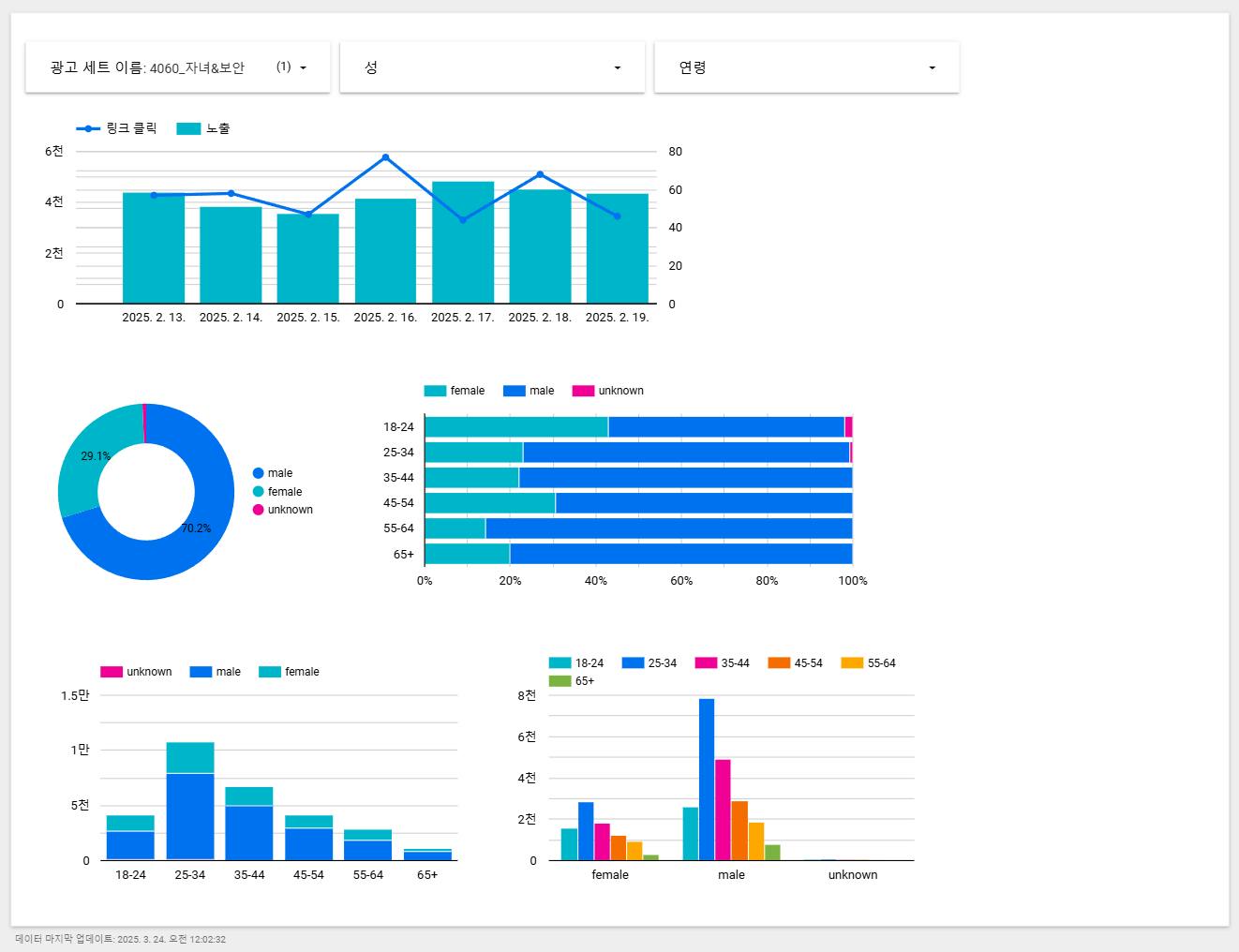The height and width of the screenshot is (952, 1239).
Task: Select the 노출 bar for 2025. 2. 16.
Action: (385, 251)
